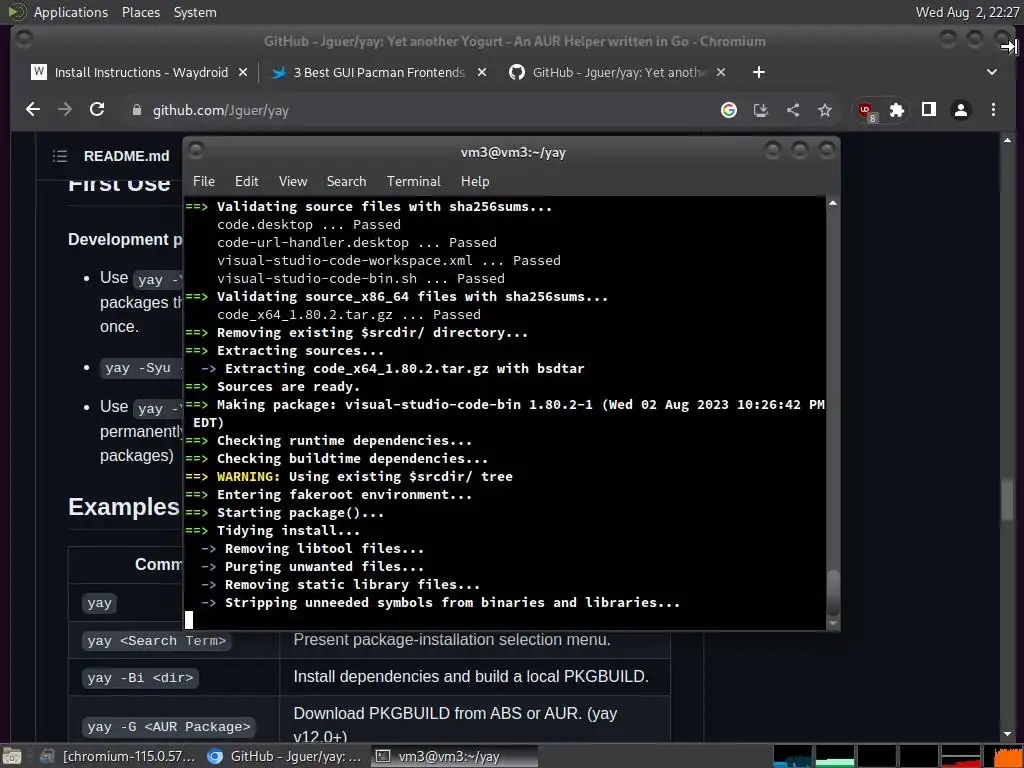The width and height of the screenshot is (1024, 768).
Task: Switch to Install Instructions - Waydroid tab
Action: [140, 72]
